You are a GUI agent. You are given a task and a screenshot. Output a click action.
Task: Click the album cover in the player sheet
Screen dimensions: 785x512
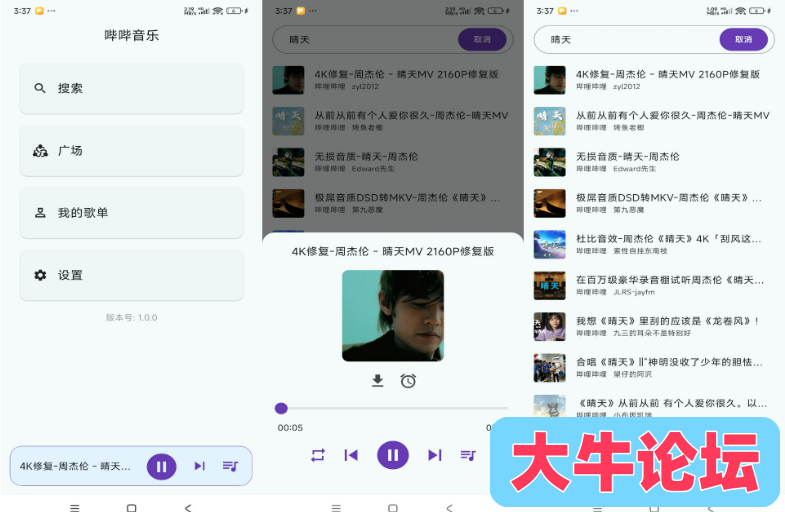click(x=393, y=316)
